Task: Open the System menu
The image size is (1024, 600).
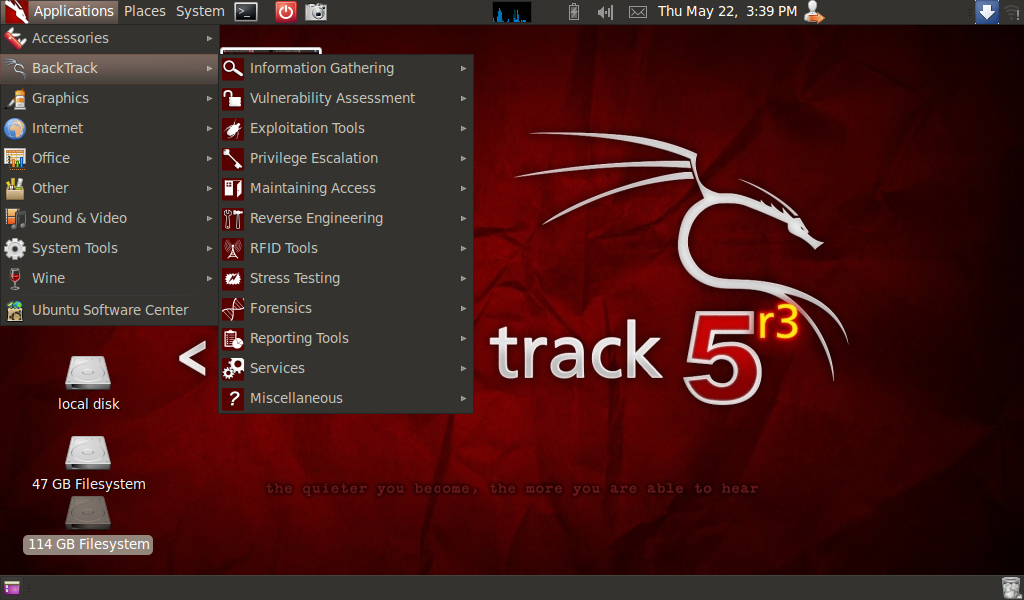Action: pyautogui.click(x=199, y=11)
